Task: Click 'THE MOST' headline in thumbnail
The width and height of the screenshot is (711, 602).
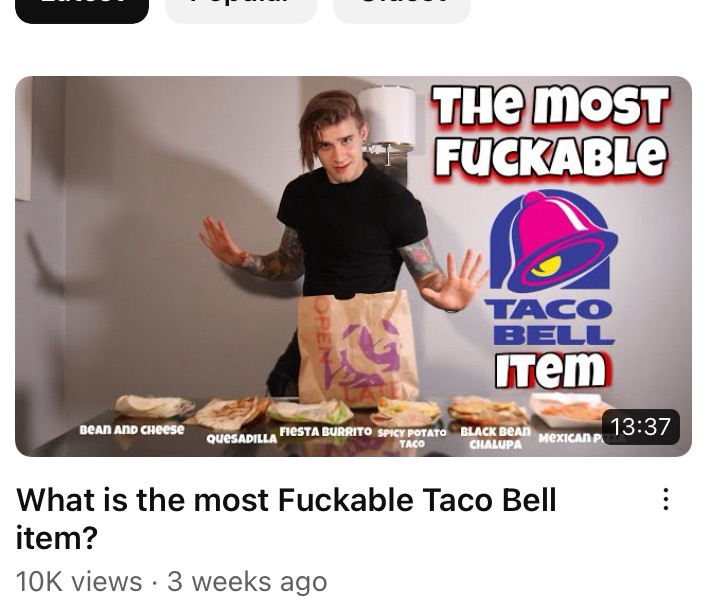Action: (x=550, y=105)
